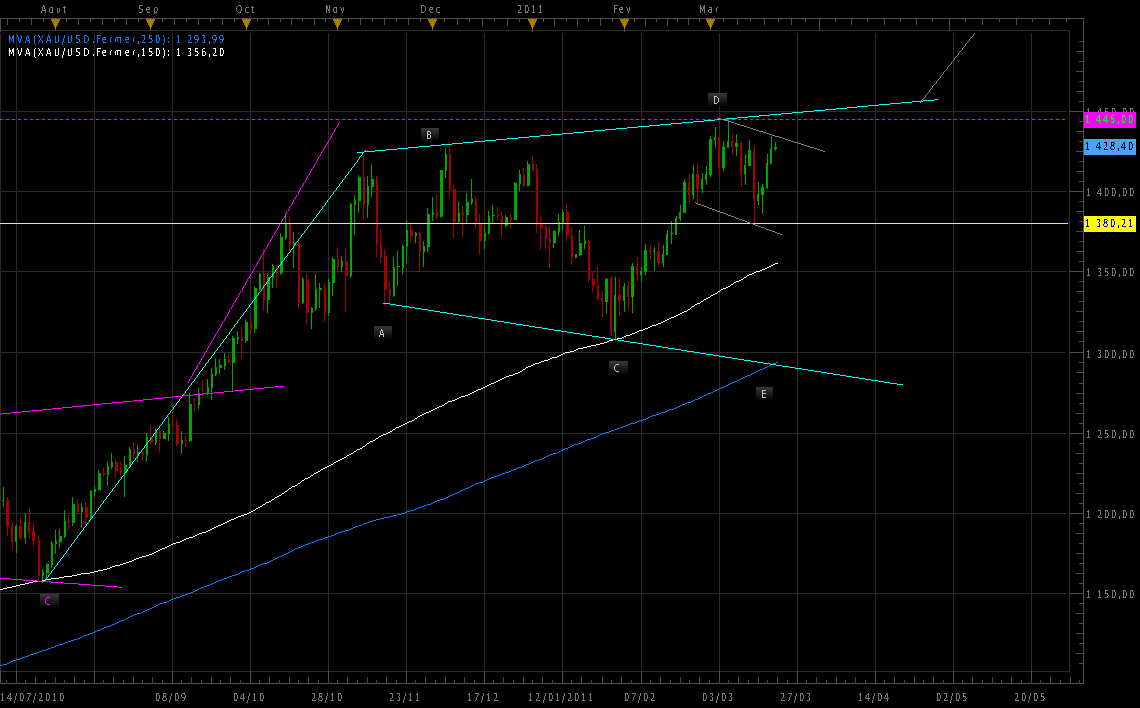Select the Mar month triangle marker
The image size is (1140, 708).
pyautogui.click(x=712, y=22)
